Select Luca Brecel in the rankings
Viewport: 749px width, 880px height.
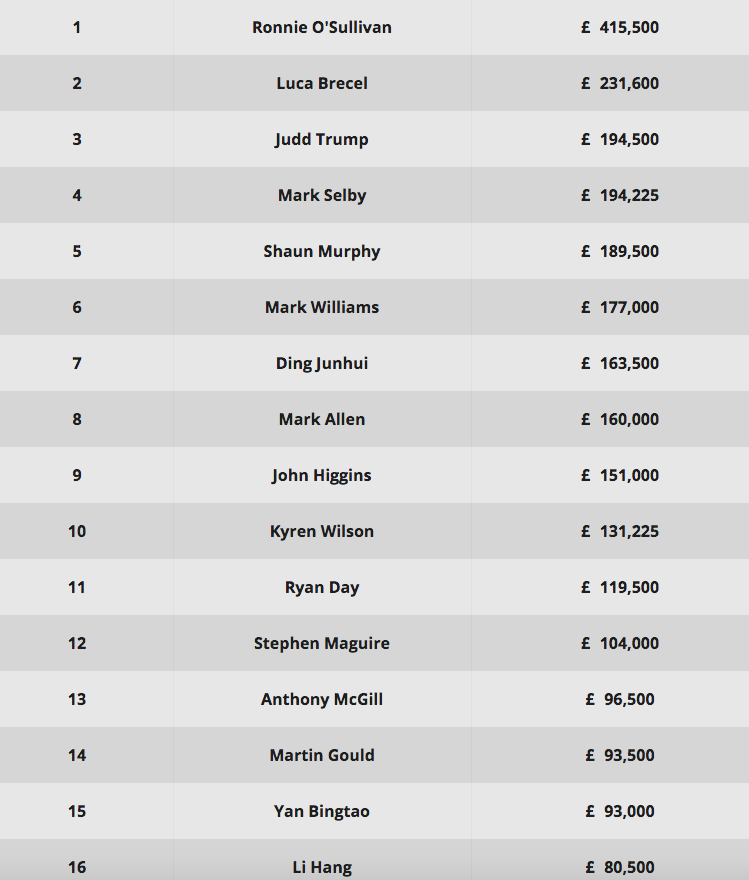click(321, 83)
